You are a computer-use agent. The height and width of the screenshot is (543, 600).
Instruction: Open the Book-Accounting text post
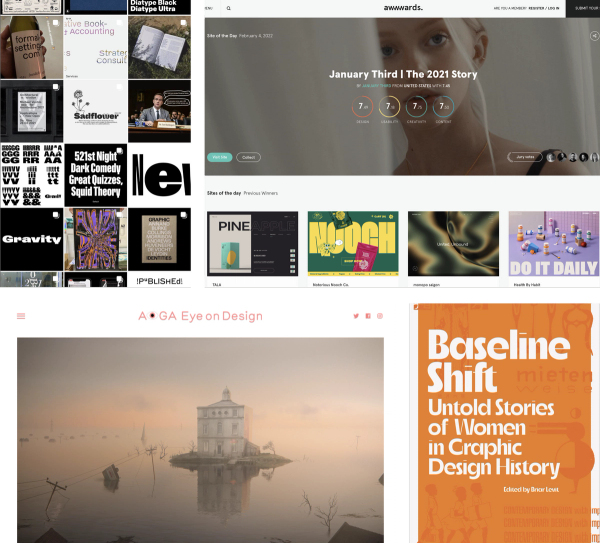click(x=96, y=47)
